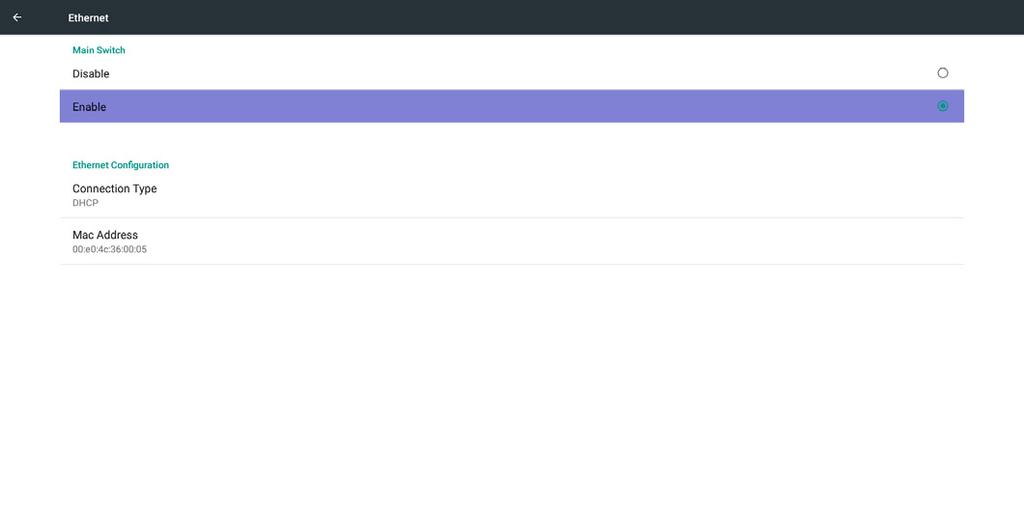Tap the highlighted Enable row
The height and width of the screenshot is (516, 1024).
(511, 106)
